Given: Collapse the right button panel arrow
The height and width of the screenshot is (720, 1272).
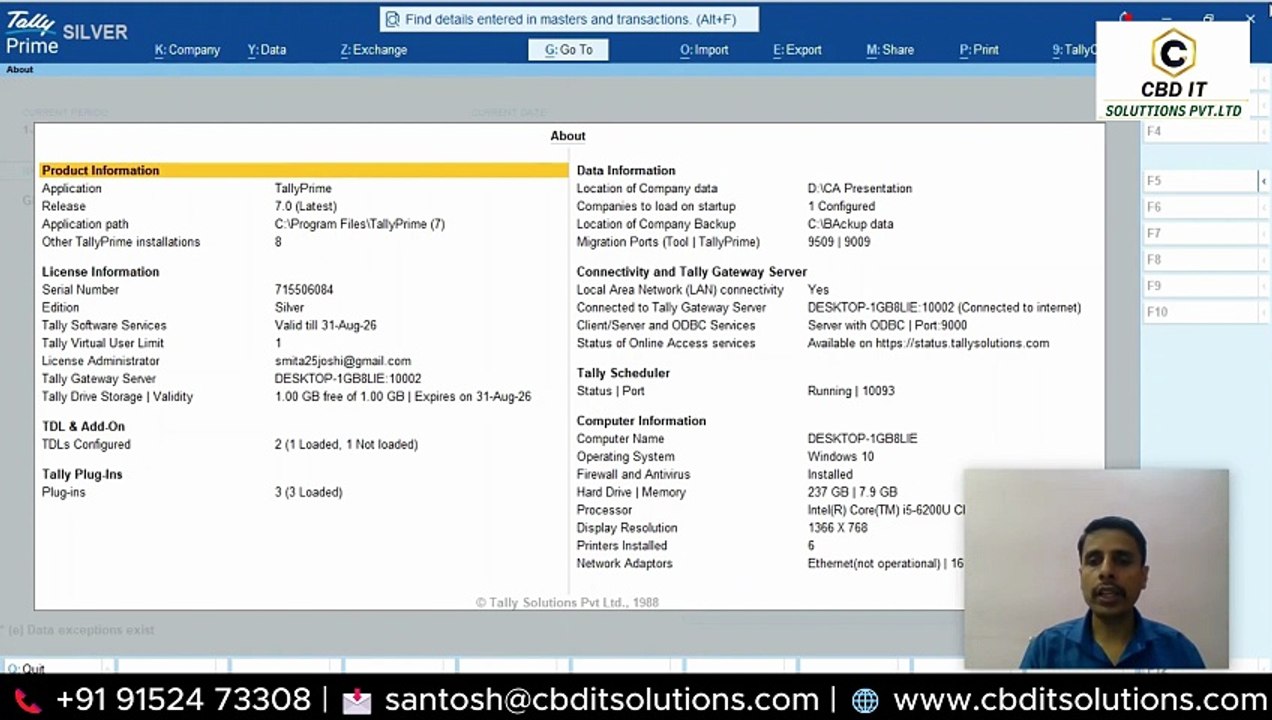Looking at the screenshot, I should click(x=1264, y=181).
